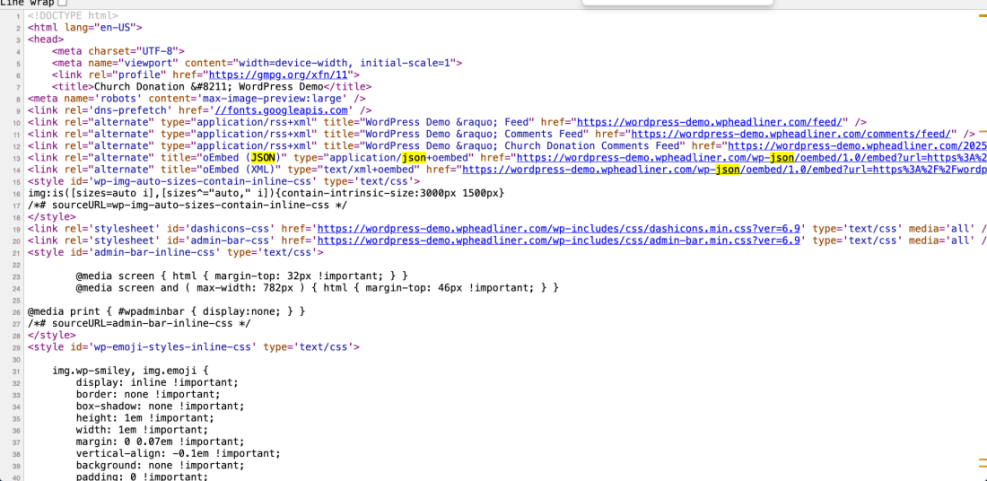
Task: Click the 'background: none !important;' line
Action: [x=160, y=465]
